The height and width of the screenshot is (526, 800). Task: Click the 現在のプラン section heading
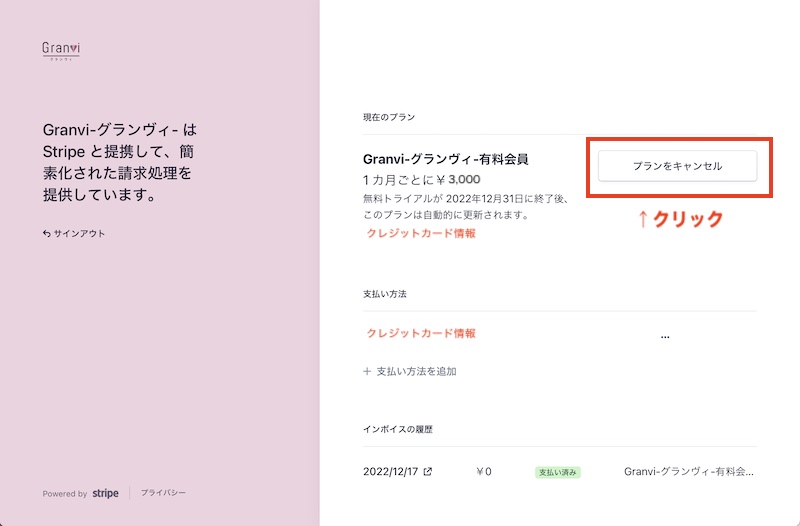click(389, 117)
